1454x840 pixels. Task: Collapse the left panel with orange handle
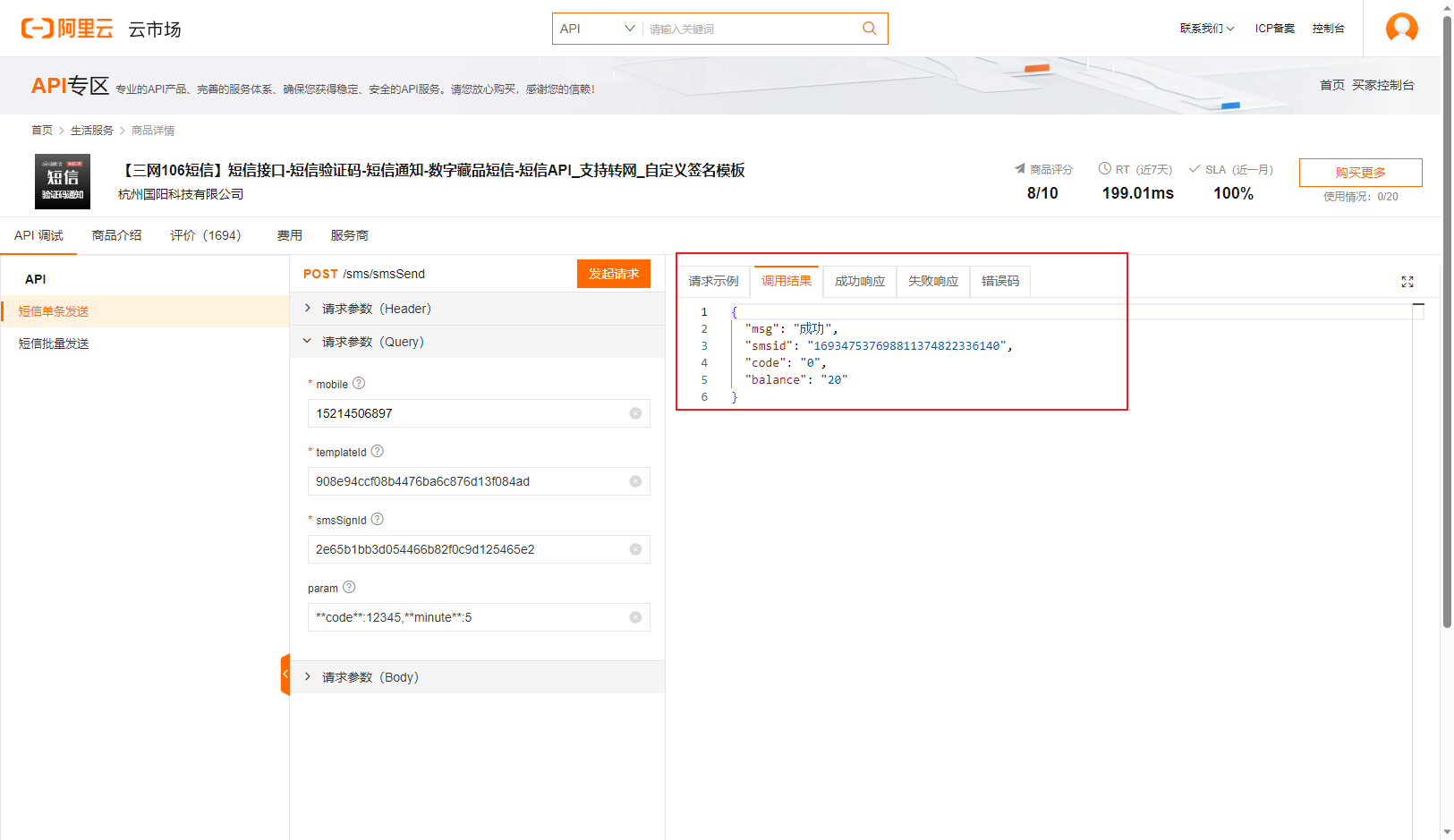point(285,675)
